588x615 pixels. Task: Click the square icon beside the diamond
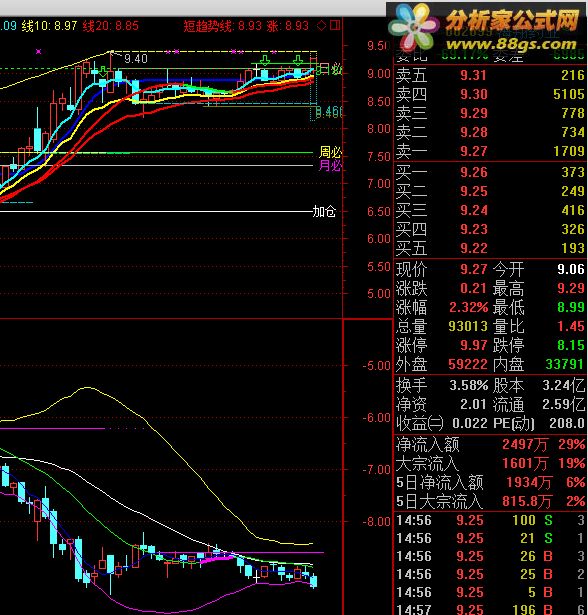335,25
